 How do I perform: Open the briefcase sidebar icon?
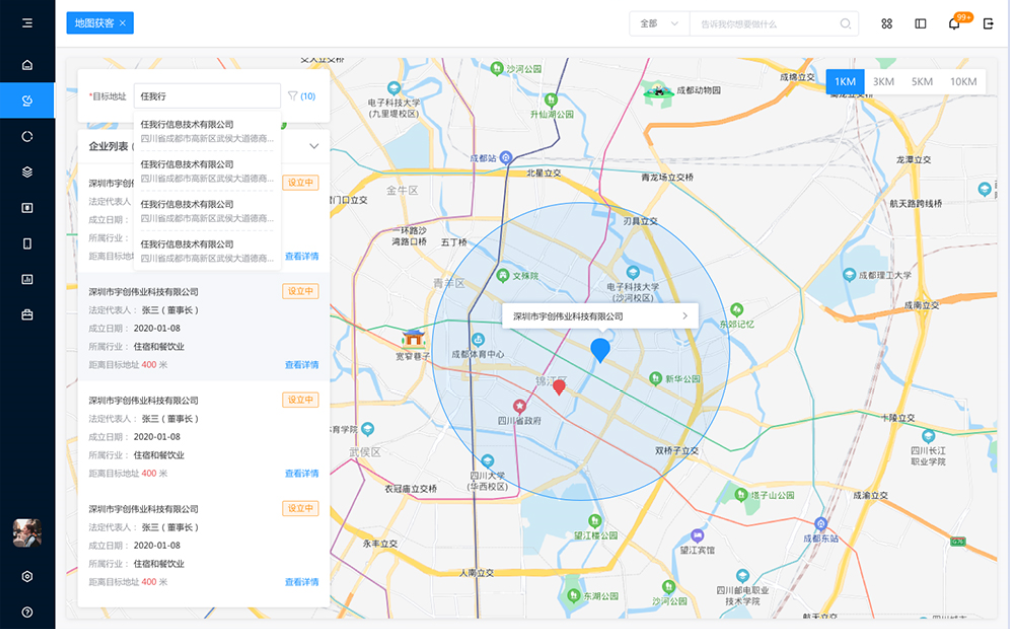(x=27, y=315)
